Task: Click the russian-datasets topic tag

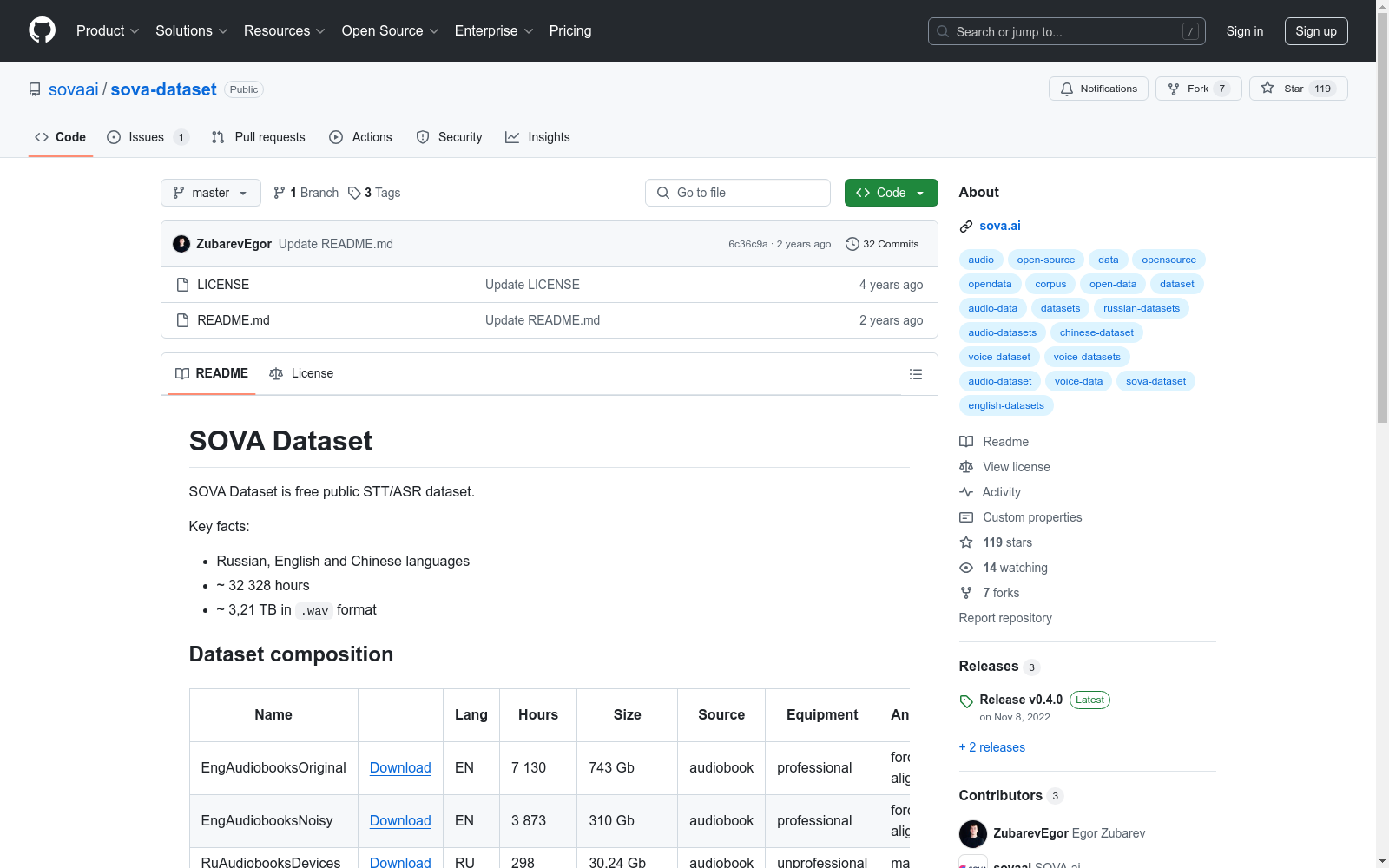Action: pos(1142,308)
